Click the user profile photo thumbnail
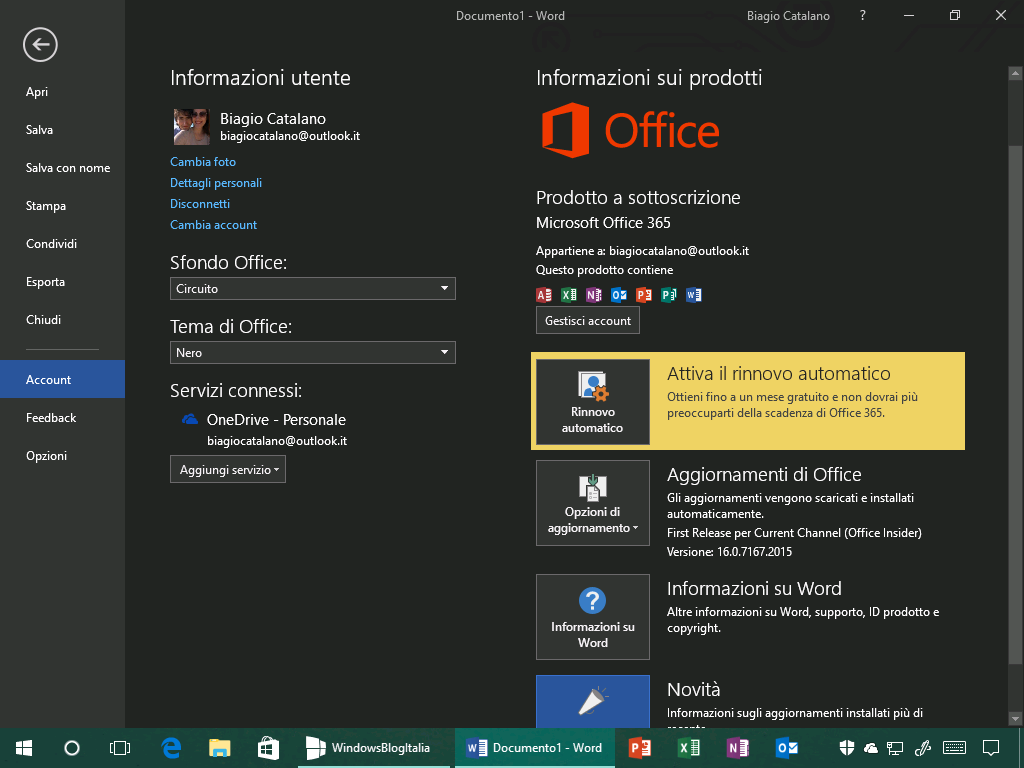Screen dimensions: 1024x768 coord(191,127)
